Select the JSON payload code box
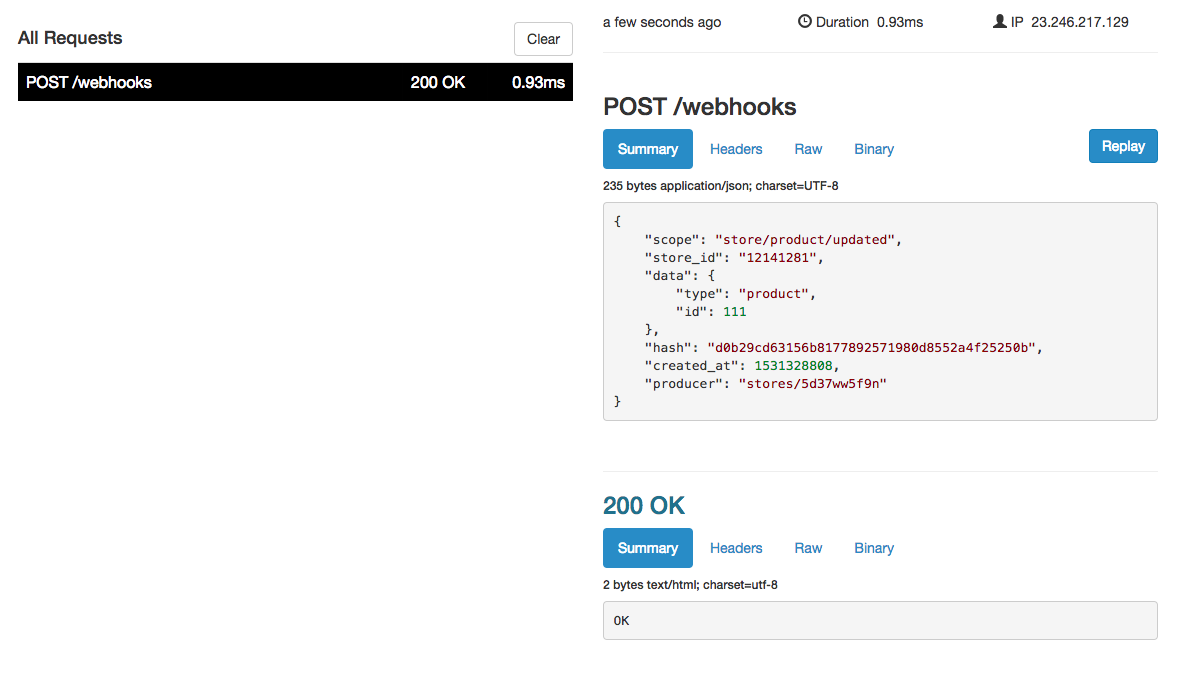This screenshot has height=686, width=1190. pos(880,310)
